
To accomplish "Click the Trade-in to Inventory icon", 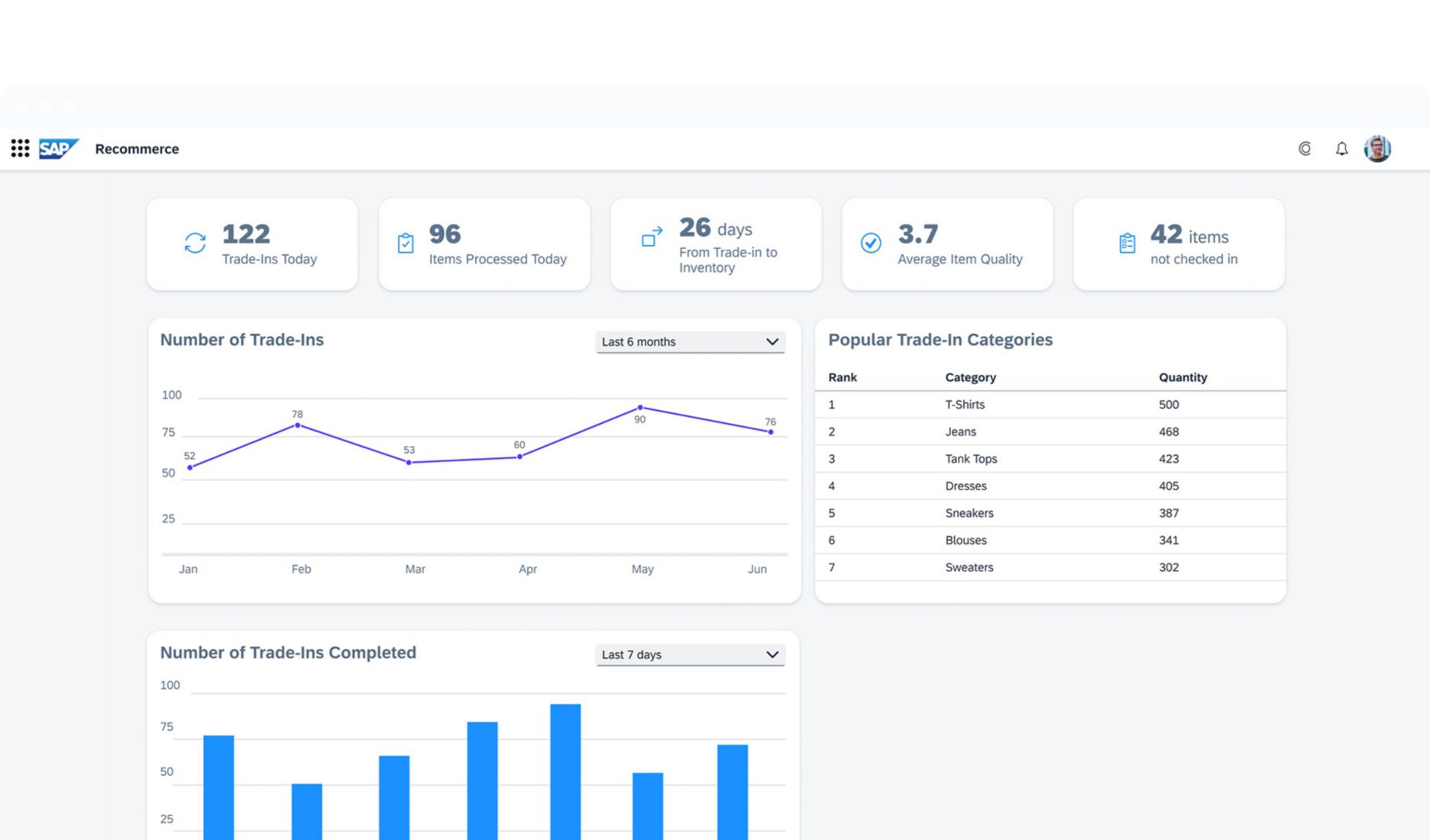I will (652, 237).
